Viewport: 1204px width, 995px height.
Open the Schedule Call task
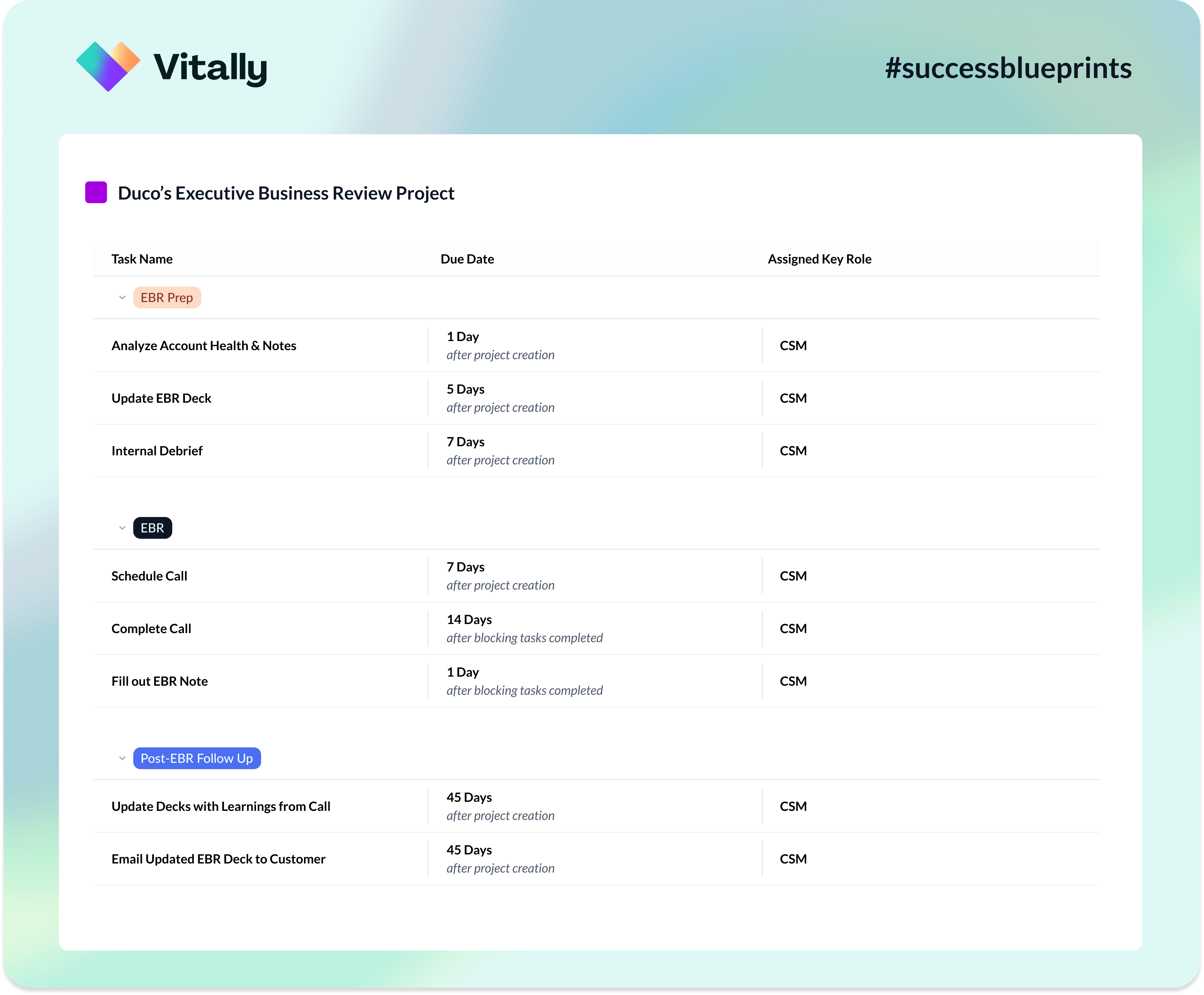[150, 576]
